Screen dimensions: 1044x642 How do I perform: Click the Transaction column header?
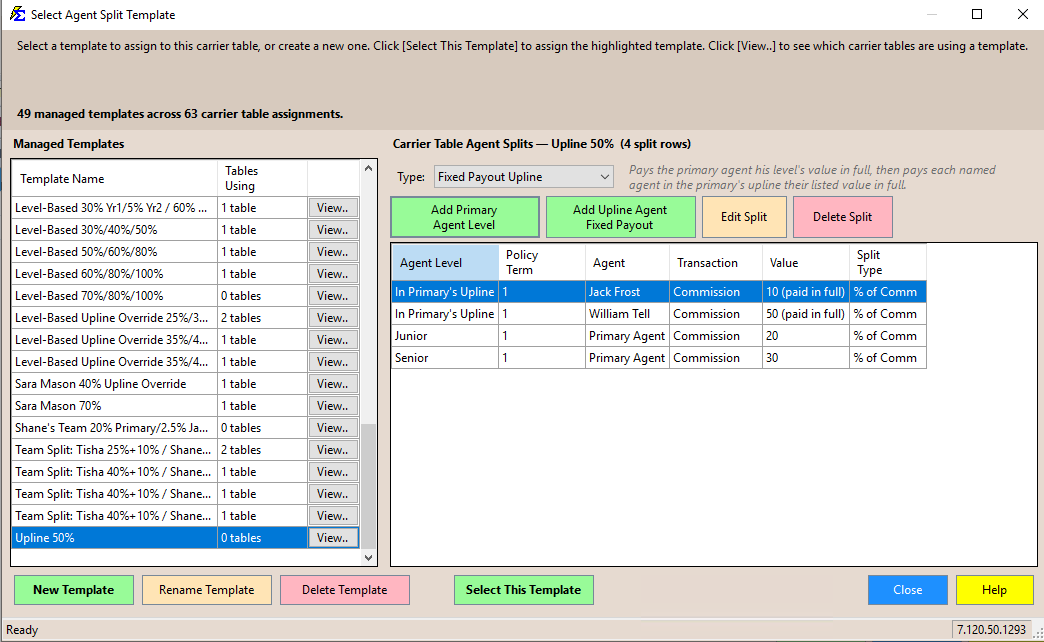(716, 262)
